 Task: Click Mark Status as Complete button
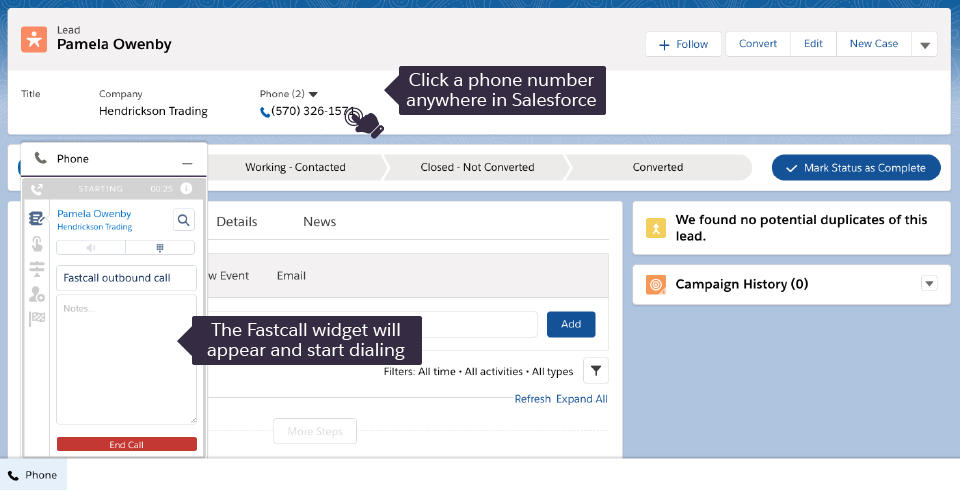pyautogui.click(x=856, y=167)
